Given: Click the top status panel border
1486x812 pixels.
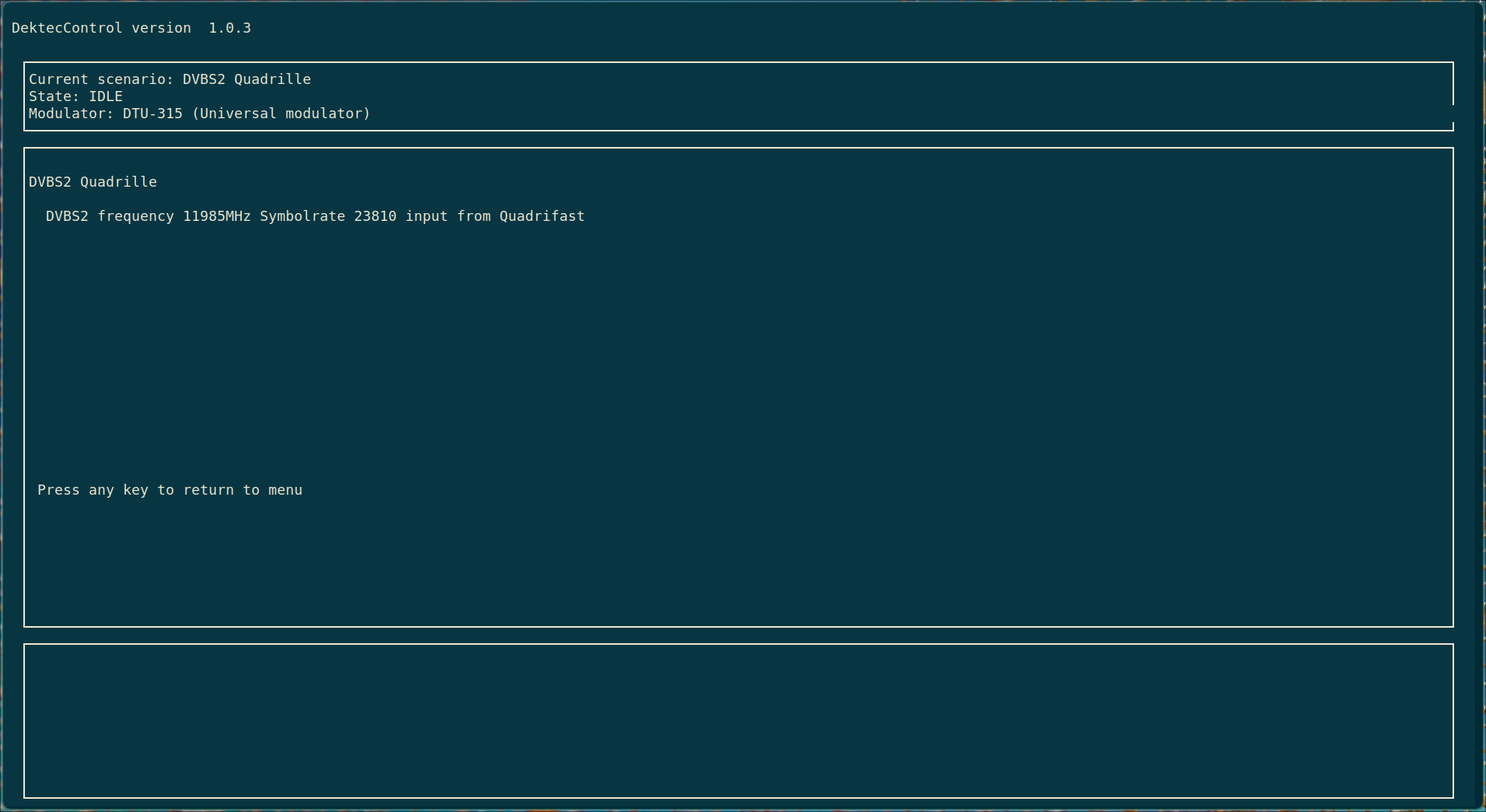Looking at the screenshot, I should coord(739,62).
